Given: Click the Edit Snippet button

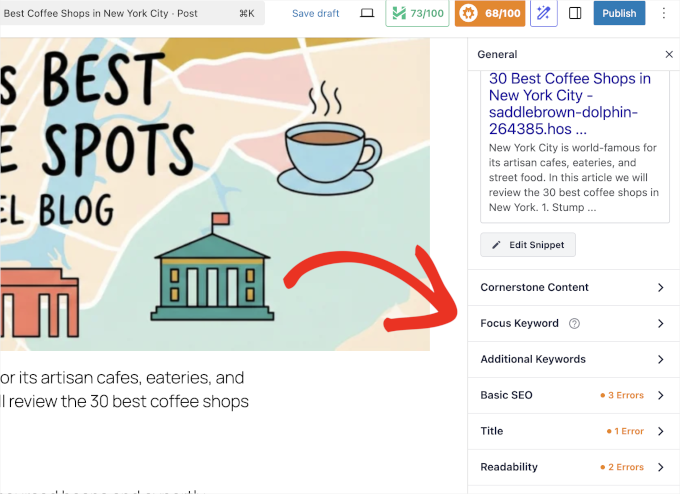Looking at the screenshot, I should tap(528, 245).
